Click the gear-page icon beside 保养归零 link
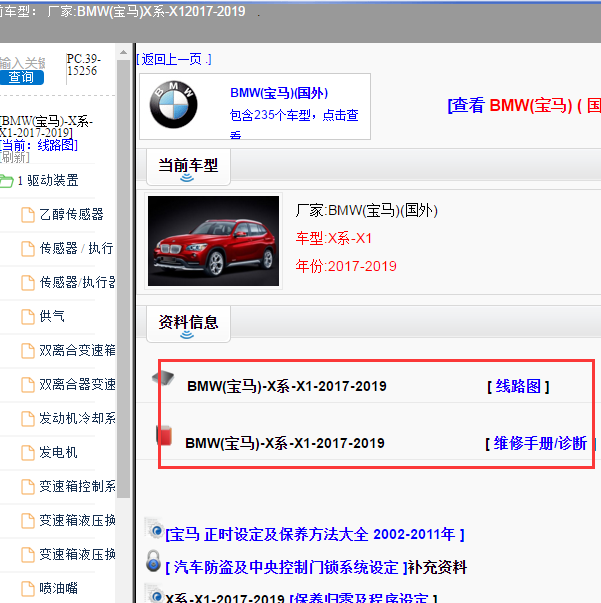The image size is (601, 603). [154, 593]
